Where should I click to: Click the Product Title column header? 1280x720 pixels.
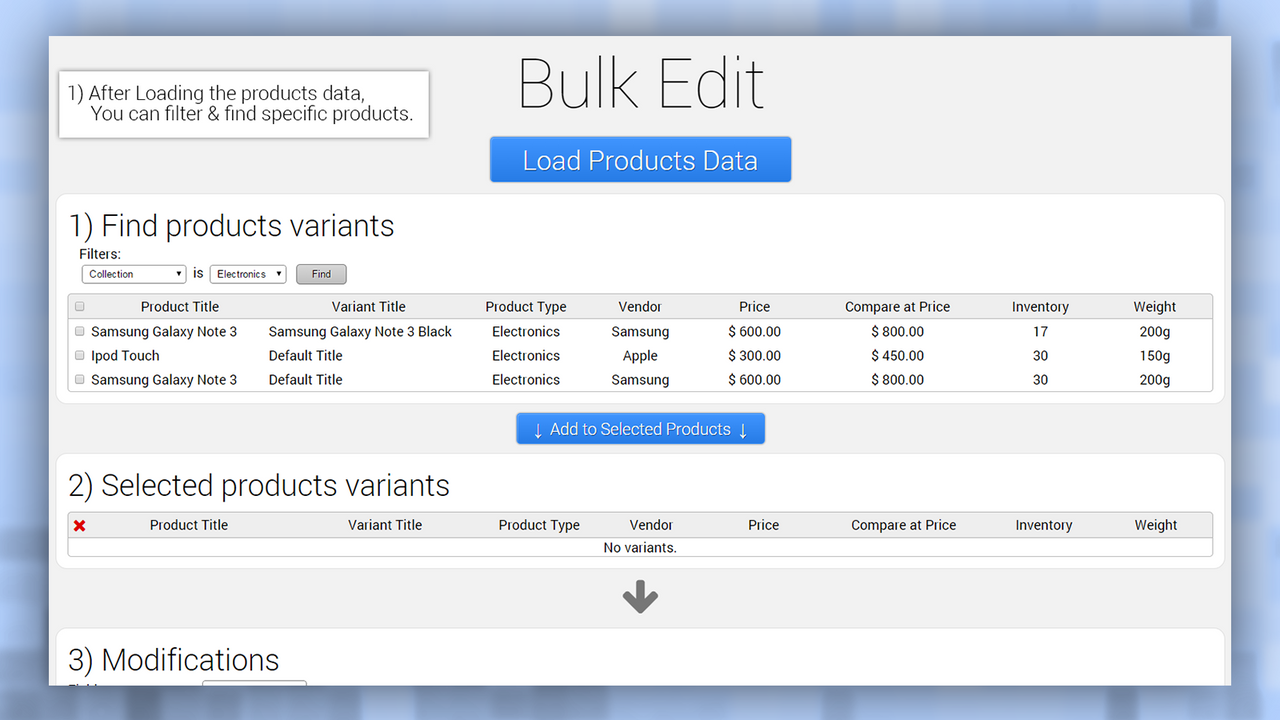click(x=179, y=306)
